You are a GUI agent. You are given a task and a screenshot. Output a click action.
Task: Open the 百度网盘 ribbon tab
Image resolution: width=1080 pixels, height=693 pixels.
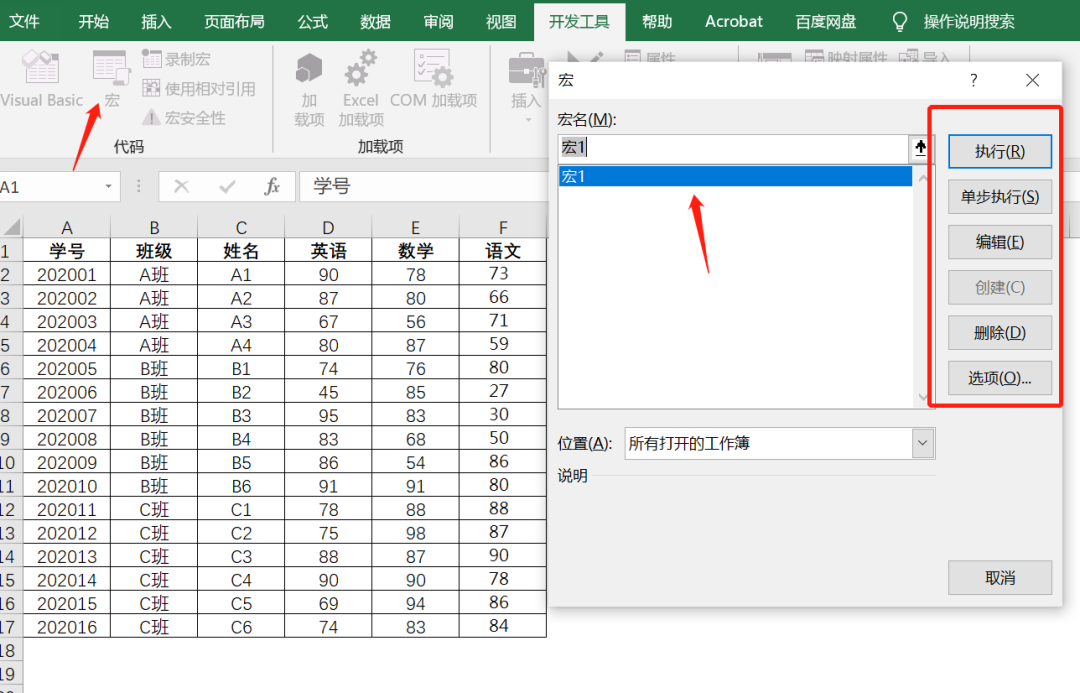coord(825,21)
